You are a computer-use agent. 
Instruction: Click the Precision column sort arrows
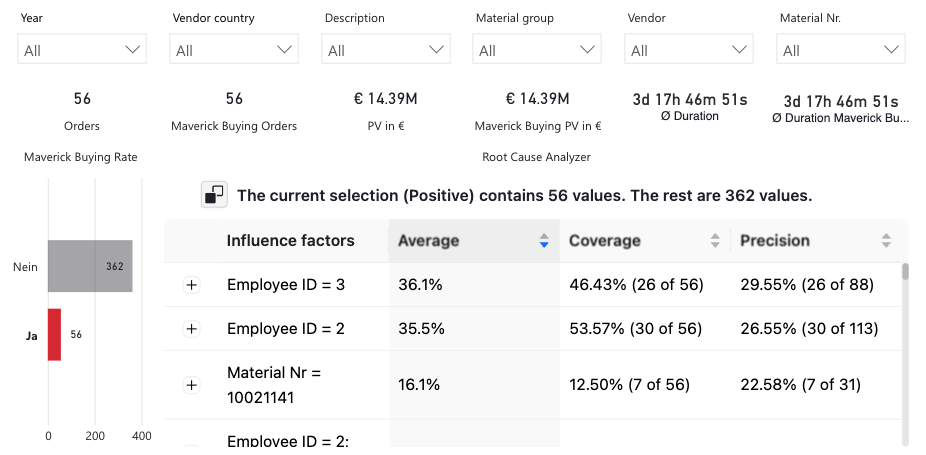(x=886, y=241)
